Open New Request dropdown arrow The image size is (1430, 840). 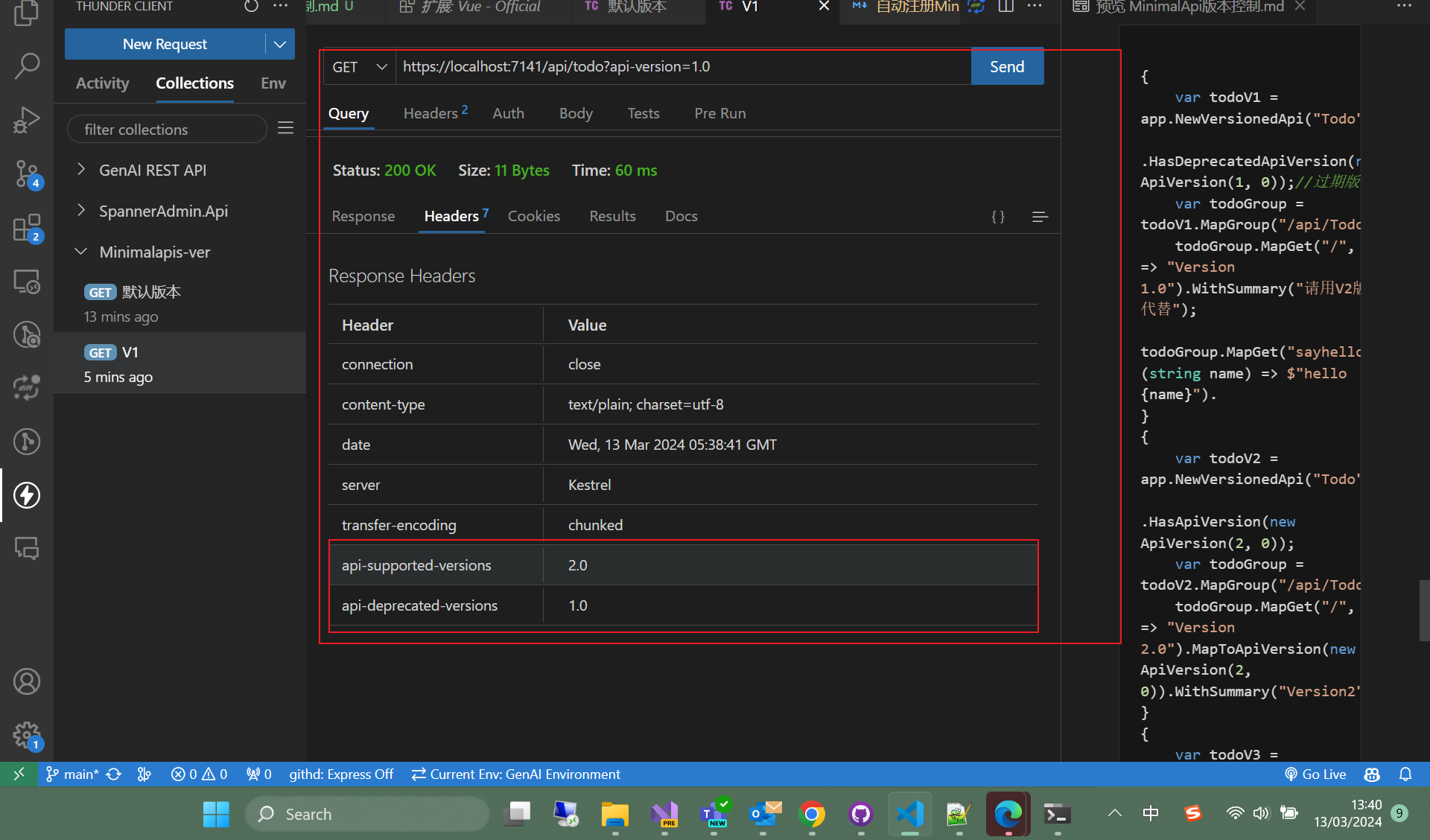click(280, 44)
